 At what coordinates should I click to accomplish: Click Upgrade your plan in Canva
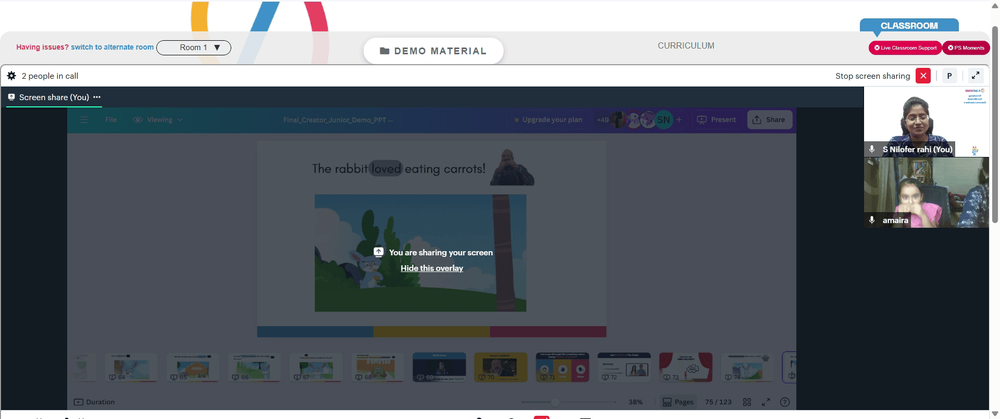coord(548,120)
